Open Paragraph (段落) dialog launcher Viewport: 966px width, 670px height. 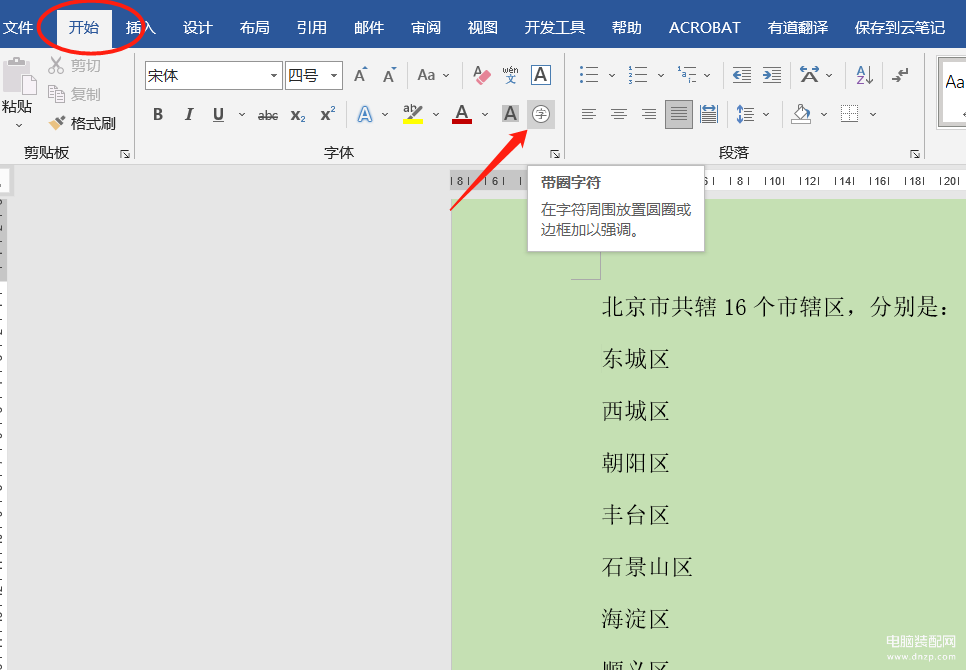tap(915, 154)
